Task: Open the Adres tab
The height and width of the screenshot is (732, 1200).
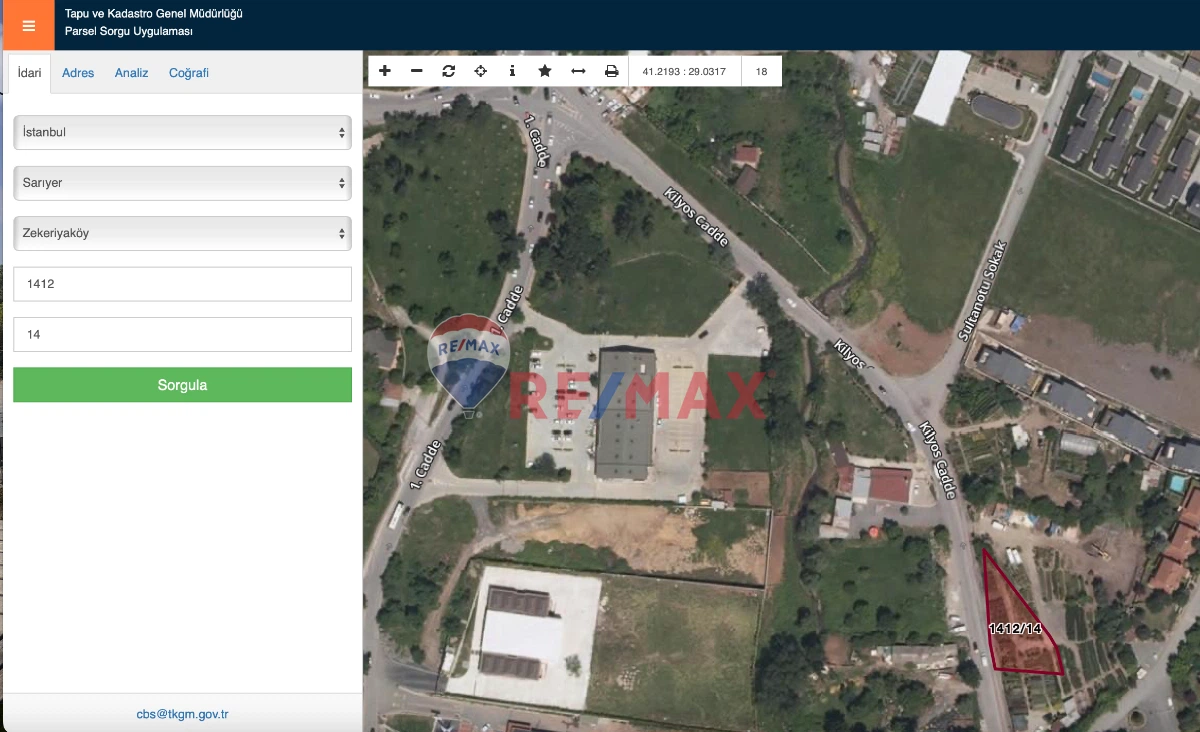Action: [78, 73]
